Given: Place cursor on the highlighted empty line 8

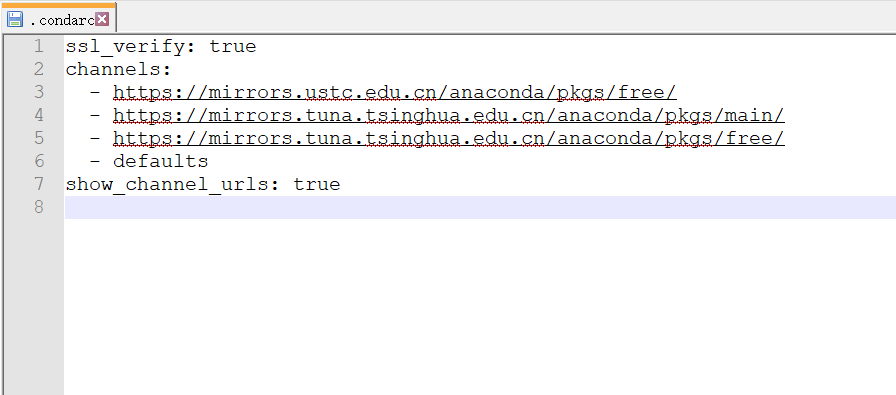Looking at the screenshot, I should point(480,207).
